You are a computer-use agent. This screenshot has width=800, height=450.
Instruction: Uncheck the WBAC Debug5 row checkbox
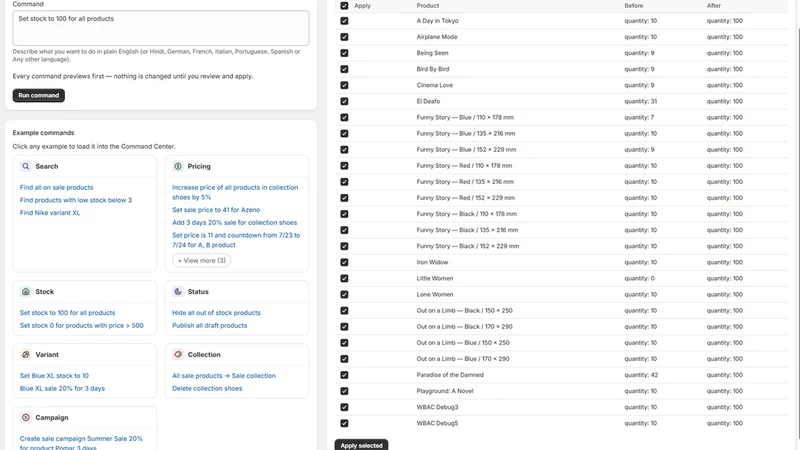click(x=344, y=423)
